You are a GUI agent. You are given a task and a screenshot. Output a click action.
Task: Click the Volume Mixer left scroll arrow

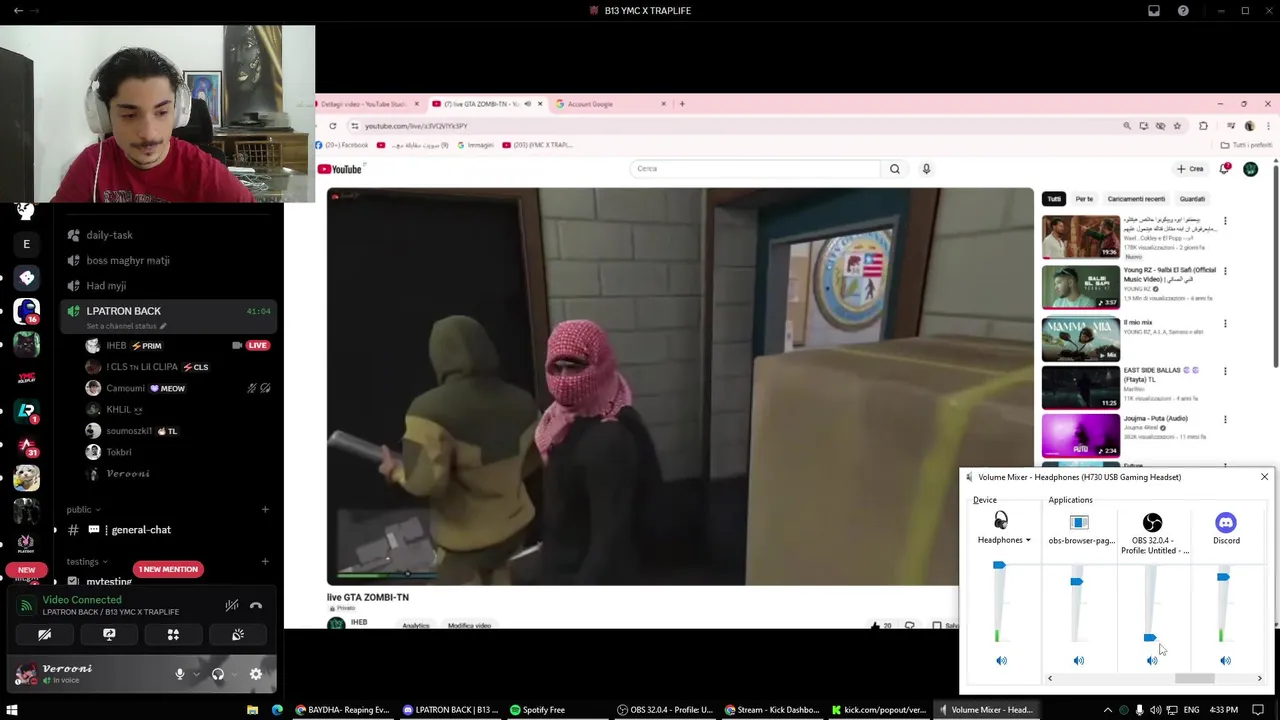pos(1049,679)
